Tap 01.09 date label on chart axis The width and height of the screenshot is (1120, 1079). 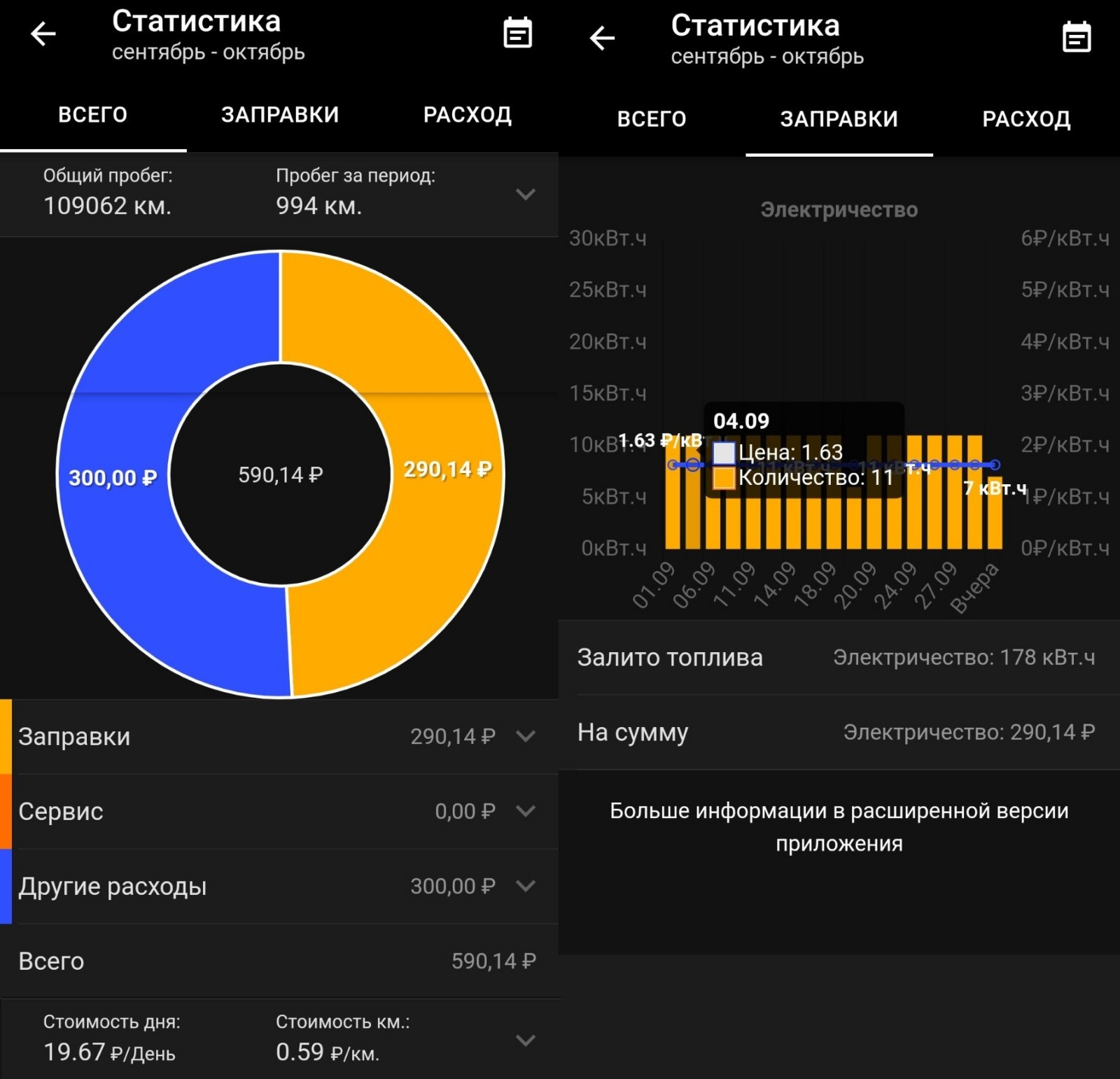pyautogui.click(x=654, y=585)
